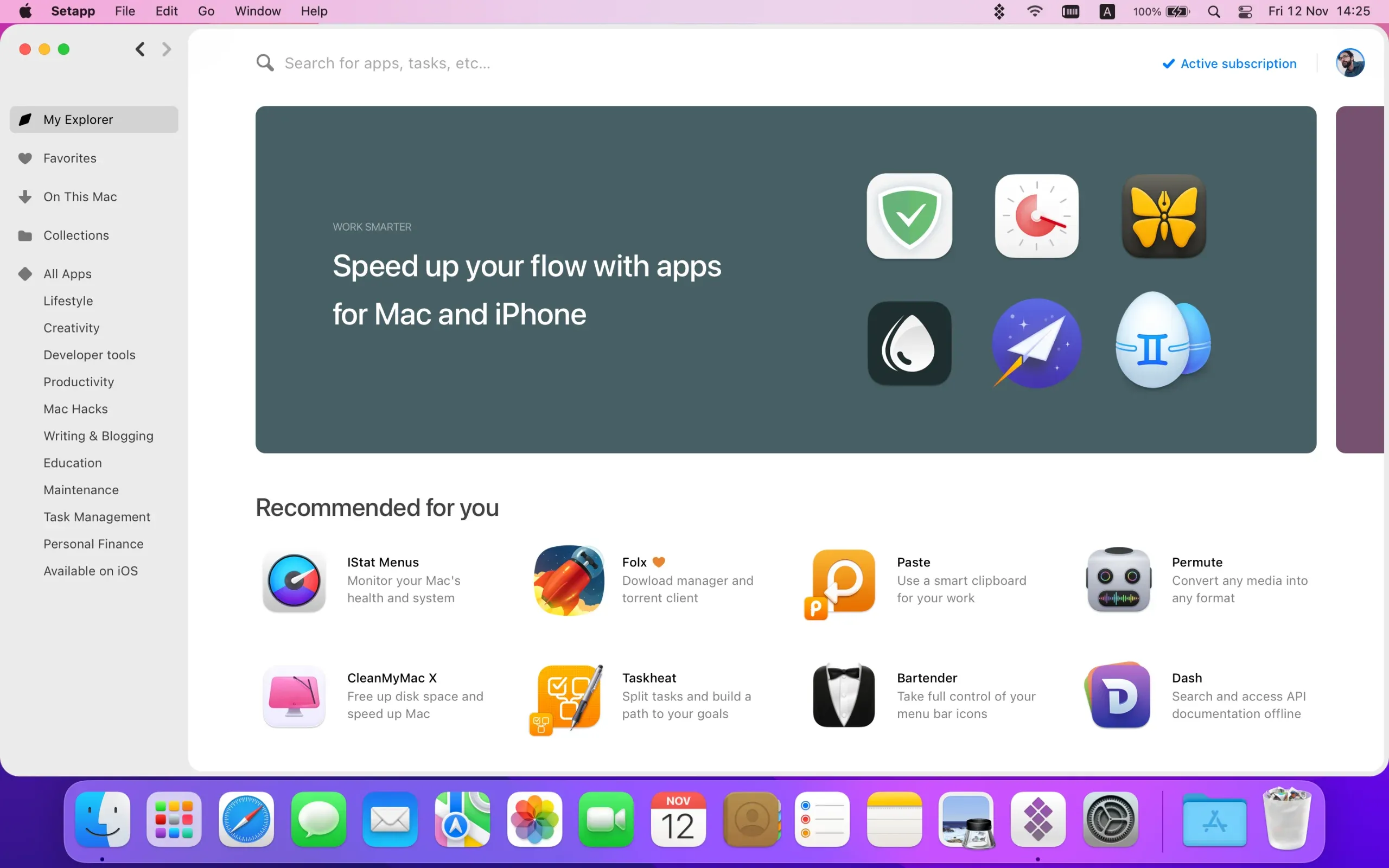Select Developer tools in the sidebar

[x=90, y=355]
